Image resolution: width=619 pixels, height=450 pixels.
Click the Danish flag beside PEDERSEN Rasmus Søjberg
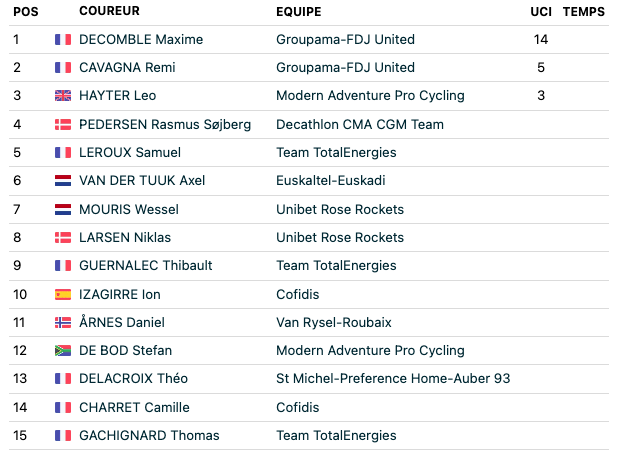click(63, 124)
